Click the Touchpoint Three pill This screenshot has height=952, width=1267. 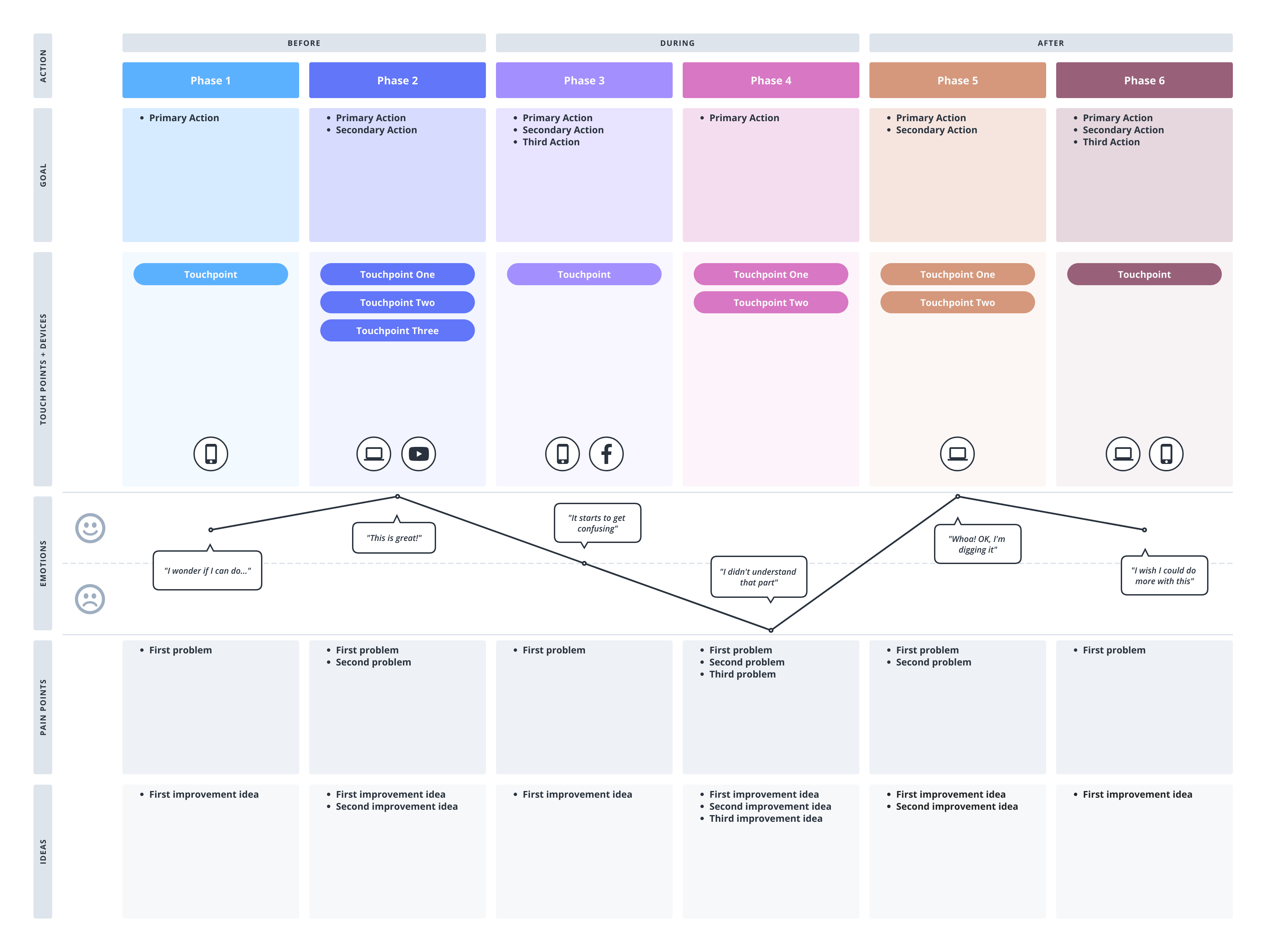tap(398, 330)
